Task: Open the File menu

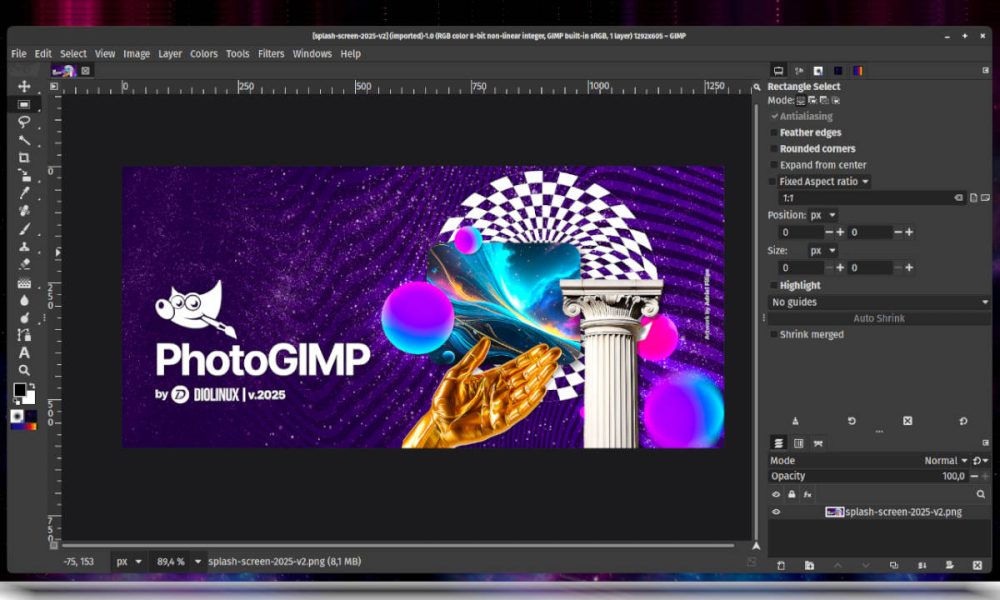Action: 18,54
